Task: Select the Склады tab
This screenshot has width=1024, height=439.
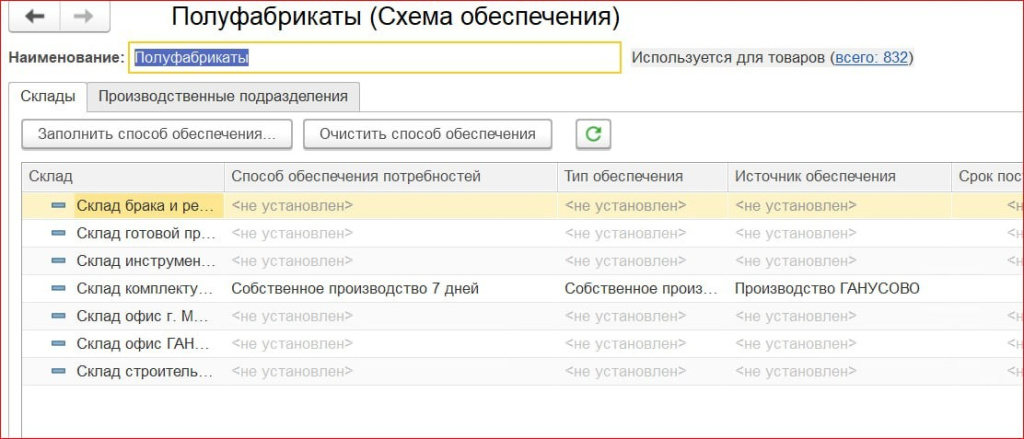Action: [47, 96]
